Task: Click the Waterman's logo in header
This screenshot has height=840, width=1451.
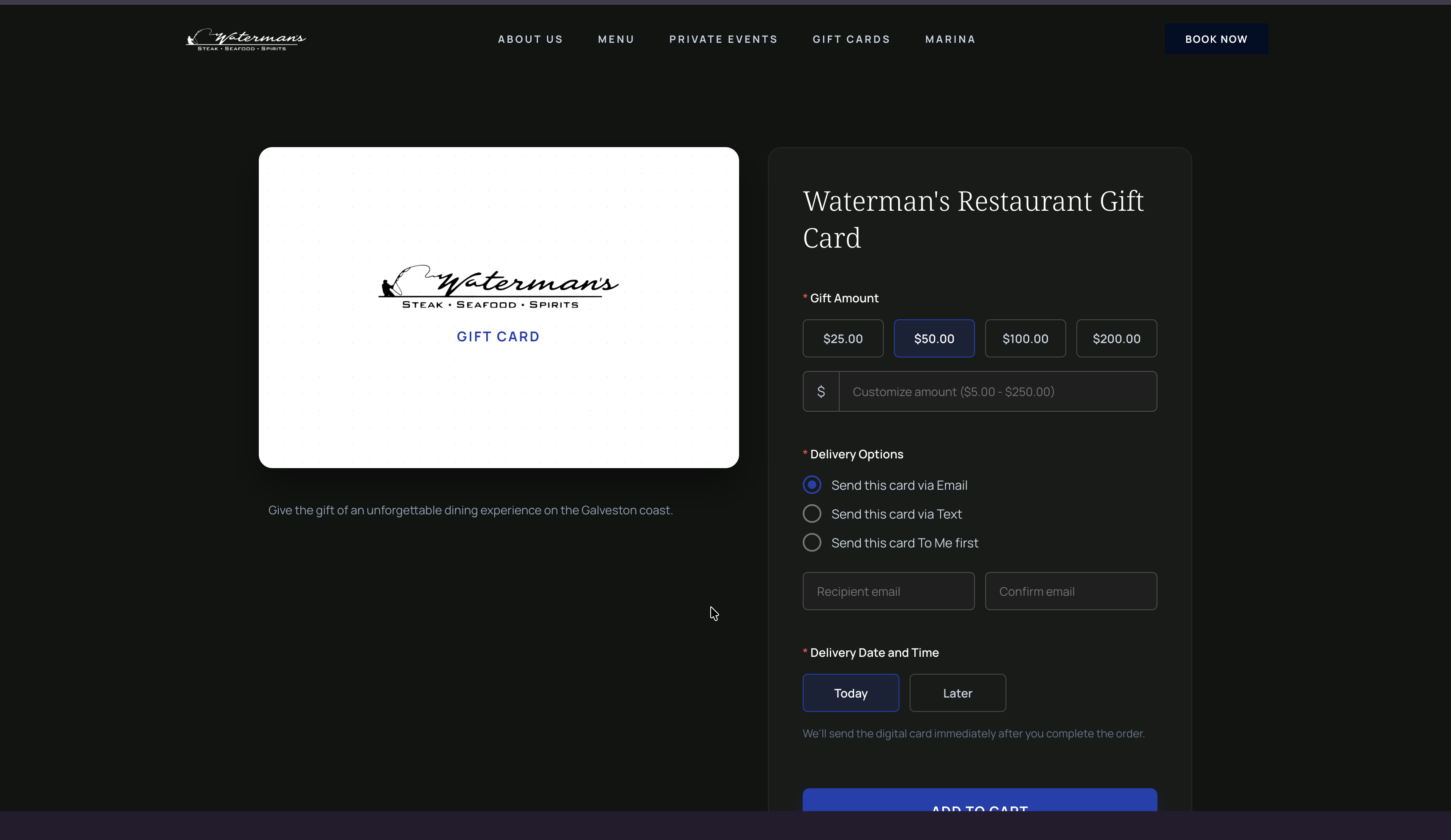Action: [246, 39]
